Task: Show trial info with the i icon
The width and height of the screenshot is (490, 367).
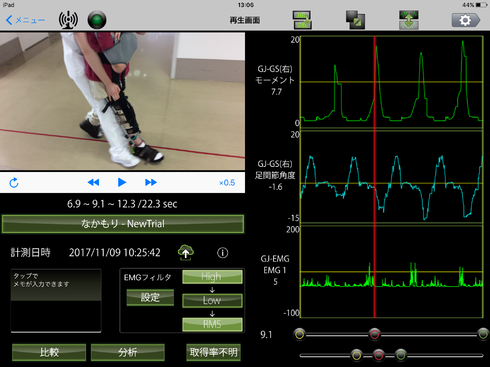Action: coord(223,253)
